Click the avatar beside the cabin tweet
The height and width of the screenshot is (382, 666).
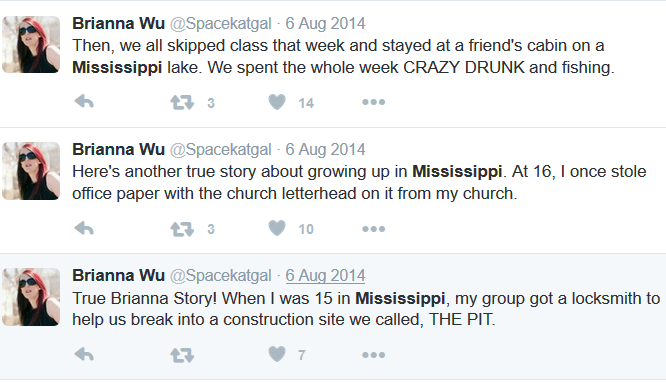(31, 45)
